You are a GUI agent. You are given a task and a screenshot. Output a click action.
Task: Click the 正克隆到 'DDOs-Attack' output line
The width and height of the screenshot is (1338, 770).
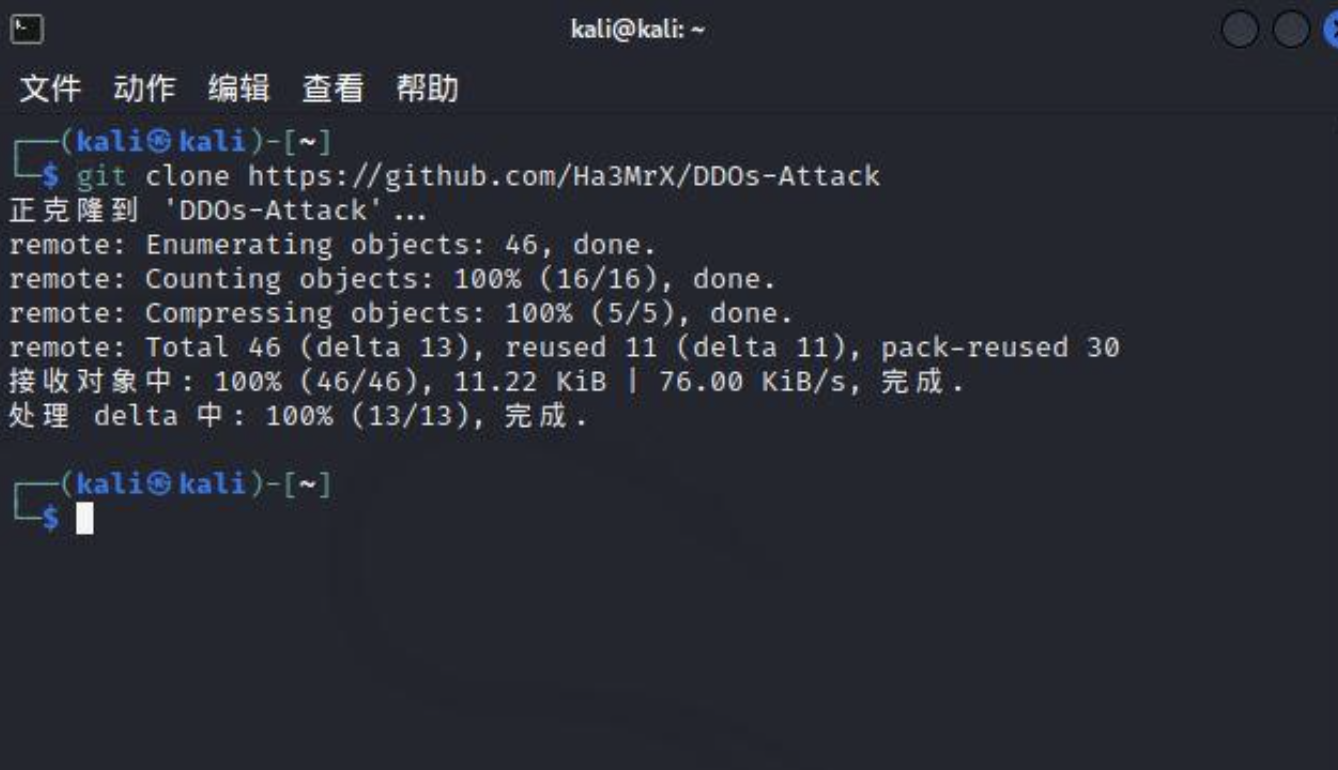(217, 211)
